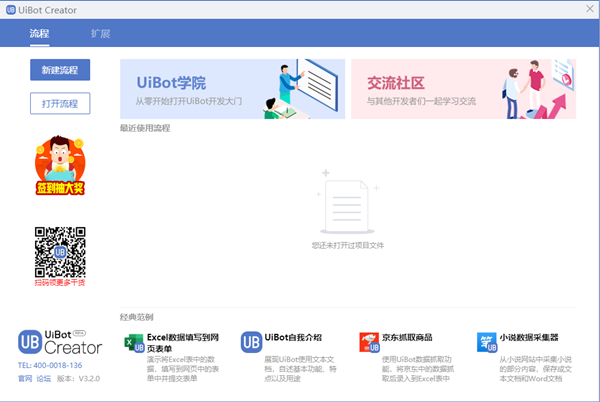This screenshot has height=402, width=600.
Task: Click the 版本: V3.2.0 label
Action: [78, 378]
